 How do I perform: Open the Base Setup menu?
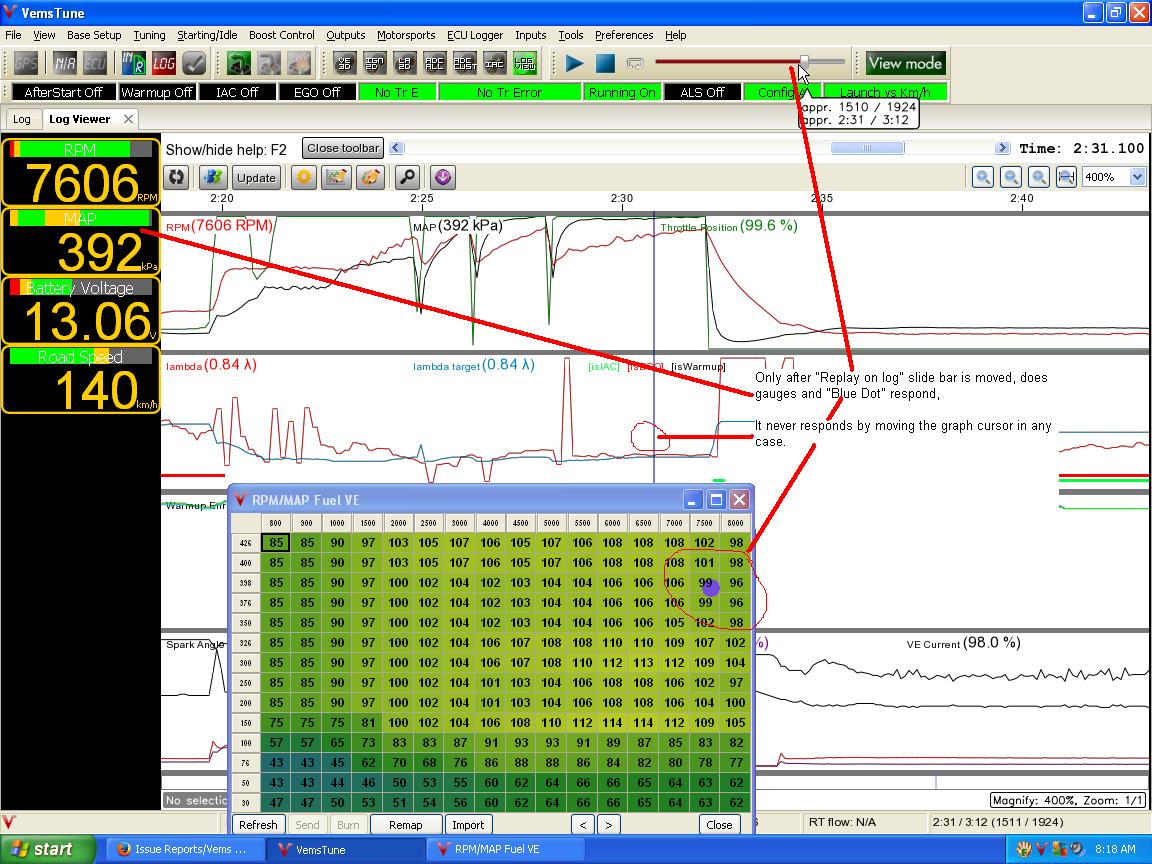pyautogui.click(x=94, y=35)
